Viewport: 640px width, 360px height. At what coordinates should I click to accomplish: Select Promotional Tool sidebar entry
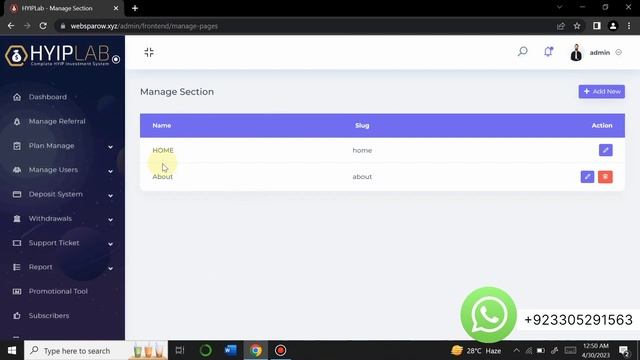58,291
